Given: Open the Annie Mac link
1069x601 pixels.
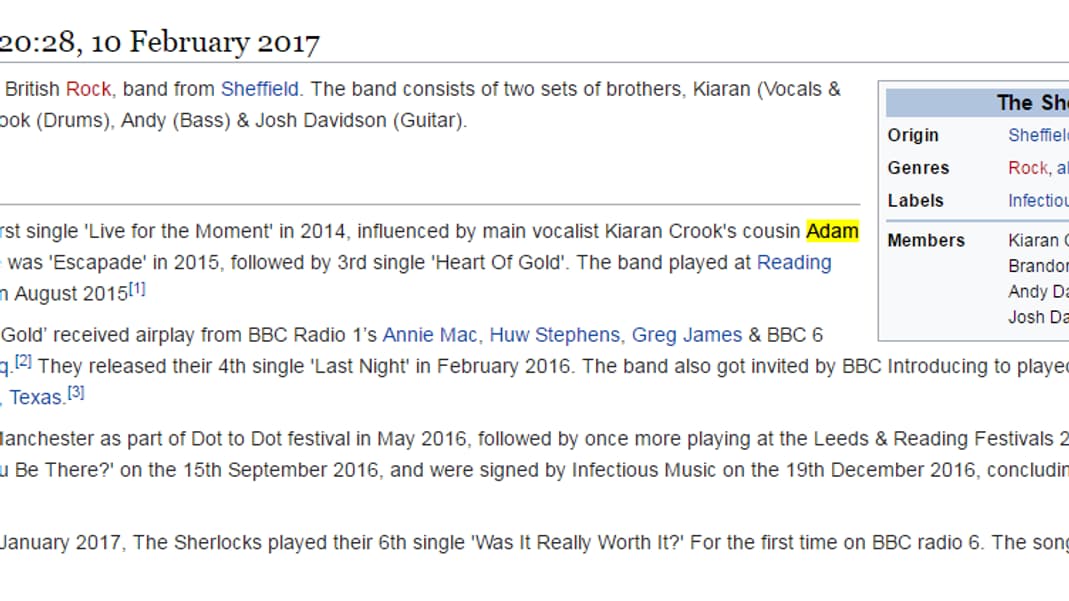Looking at the screenshot, I should point(430,335).
